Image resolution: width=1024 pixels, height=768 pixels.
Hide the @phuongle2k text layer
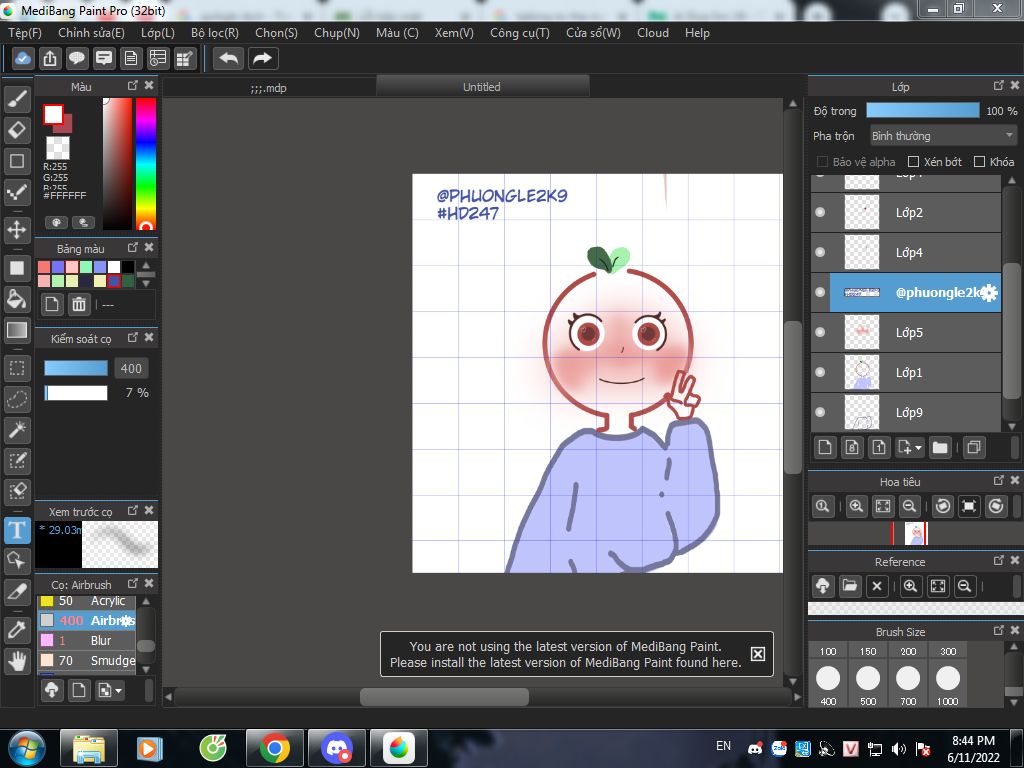(x=820, y=292)
